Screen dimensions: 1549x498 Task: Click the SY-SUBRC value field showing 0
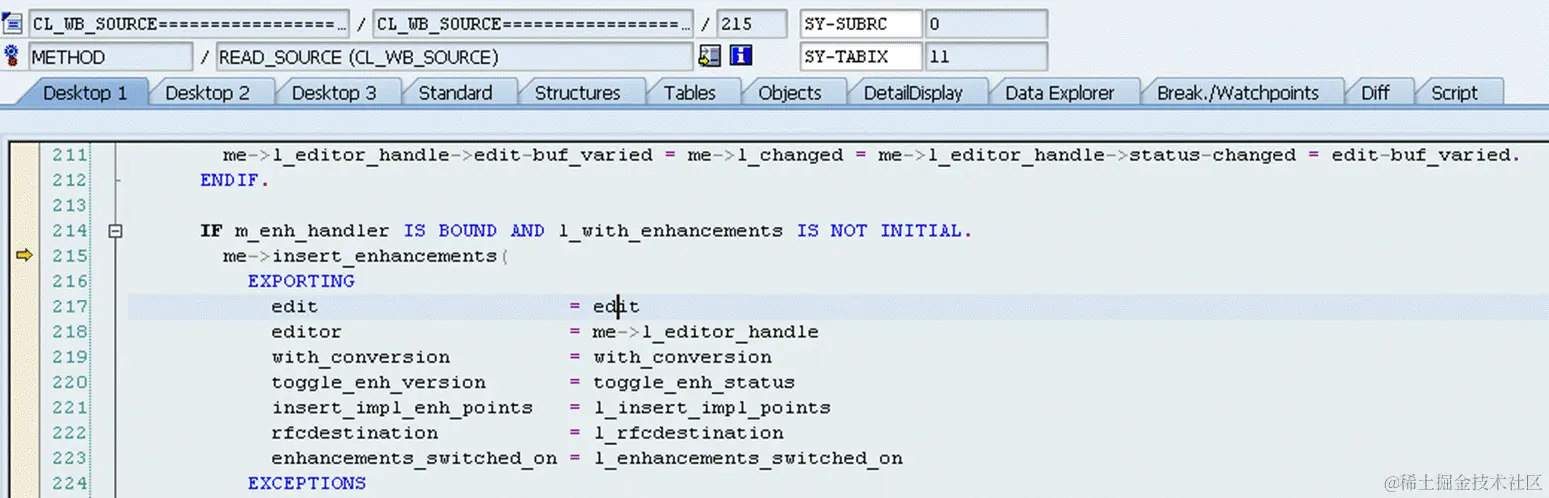[x=986, y=24]
